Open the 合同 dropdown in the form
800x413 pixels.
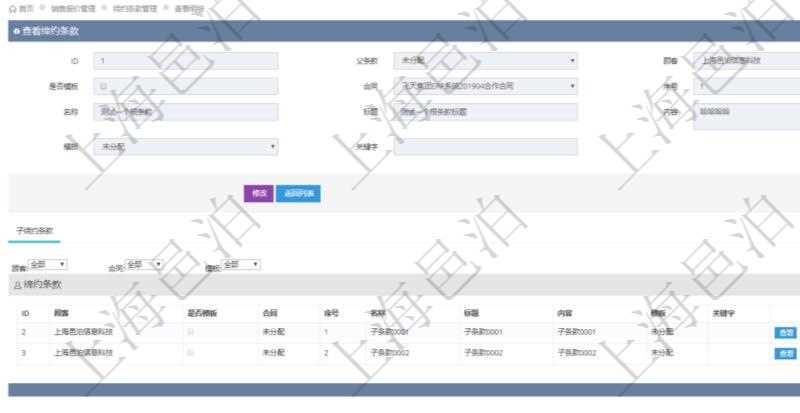point(484,86)
